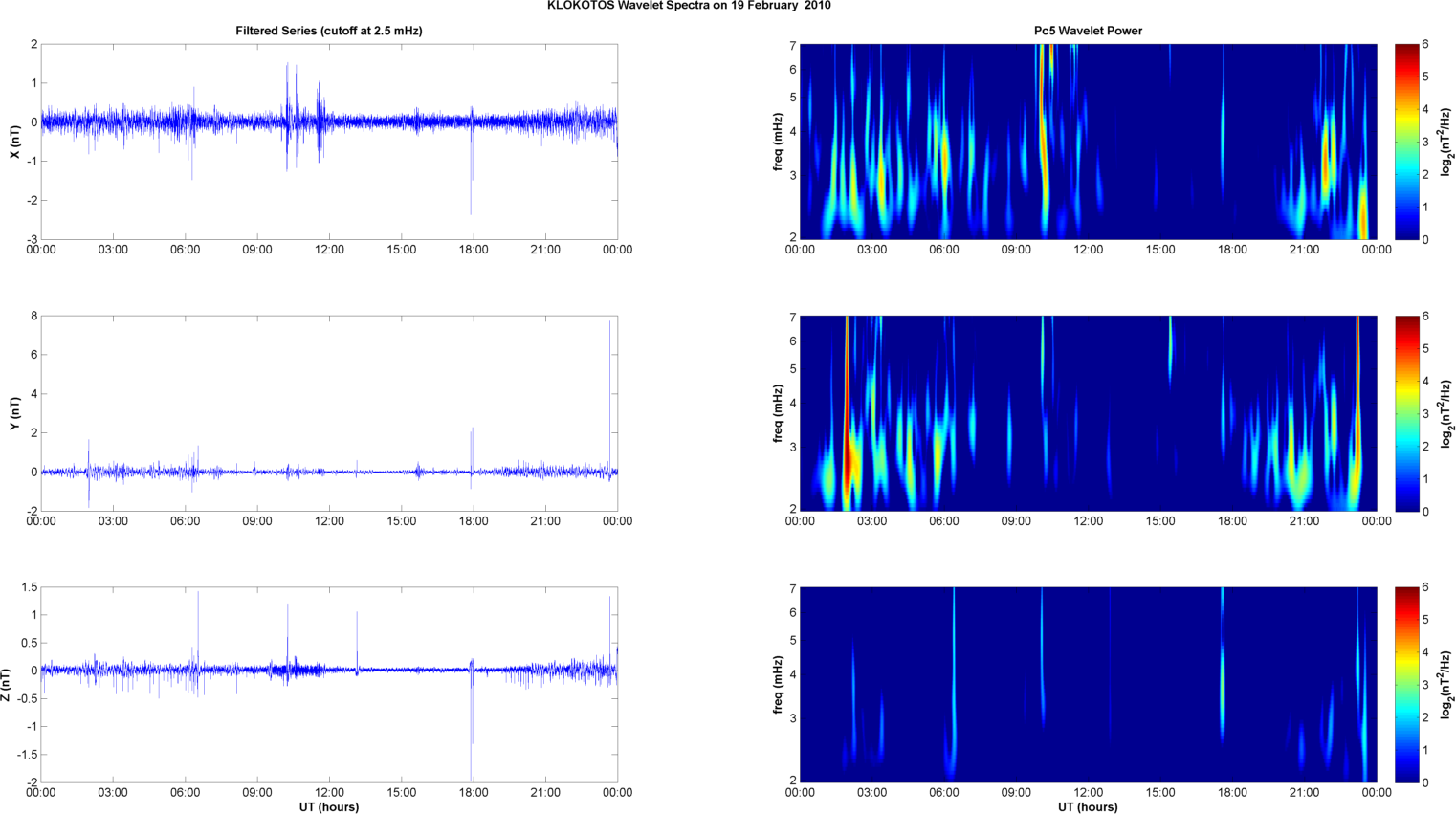Click the 18:00 downward spike in X series

(x=471, y=170)
